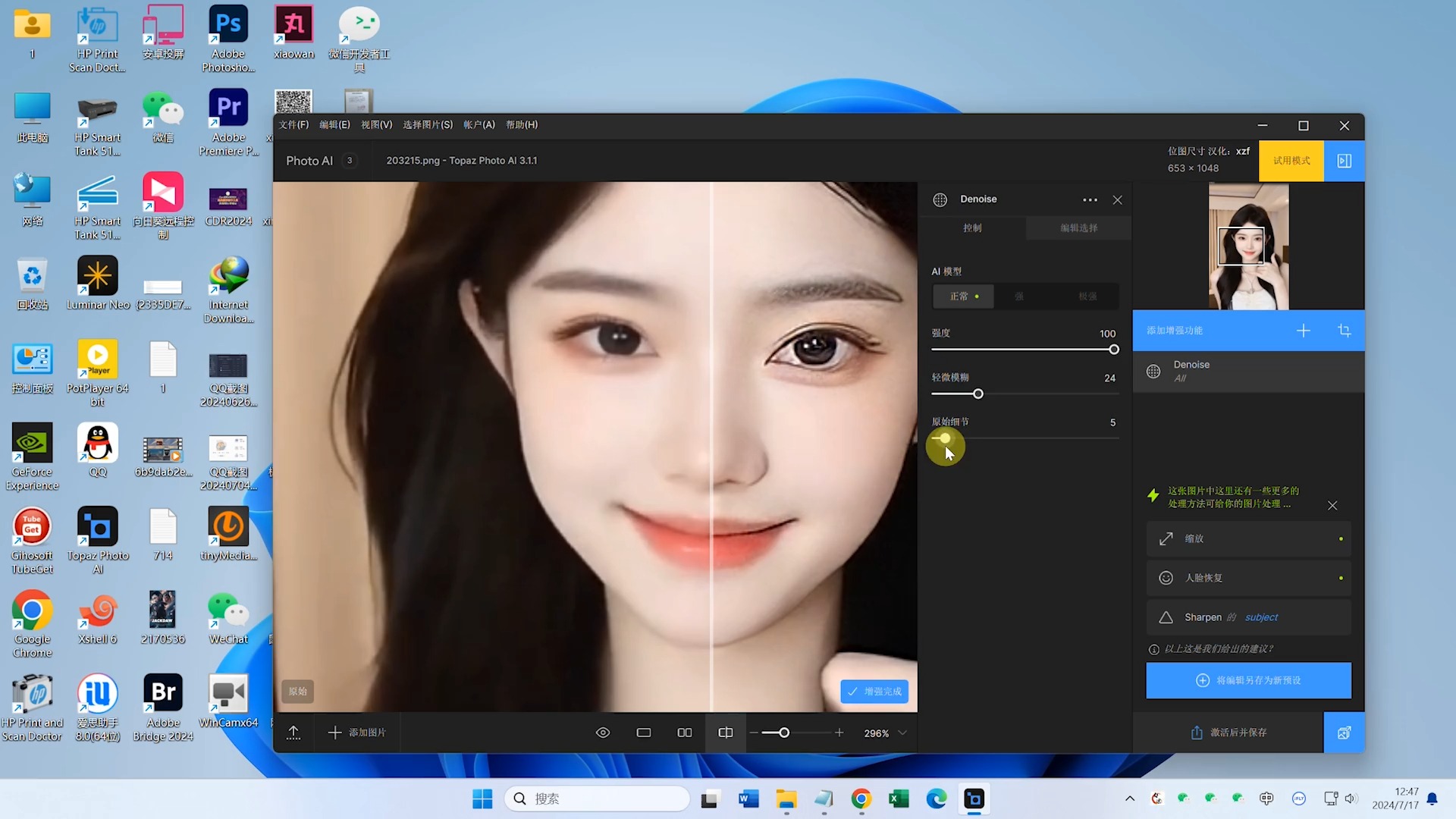The width and height of the screenshot is (1456, 819).
Task: Activate the split-view comparison mode
Action: [725, 733]
